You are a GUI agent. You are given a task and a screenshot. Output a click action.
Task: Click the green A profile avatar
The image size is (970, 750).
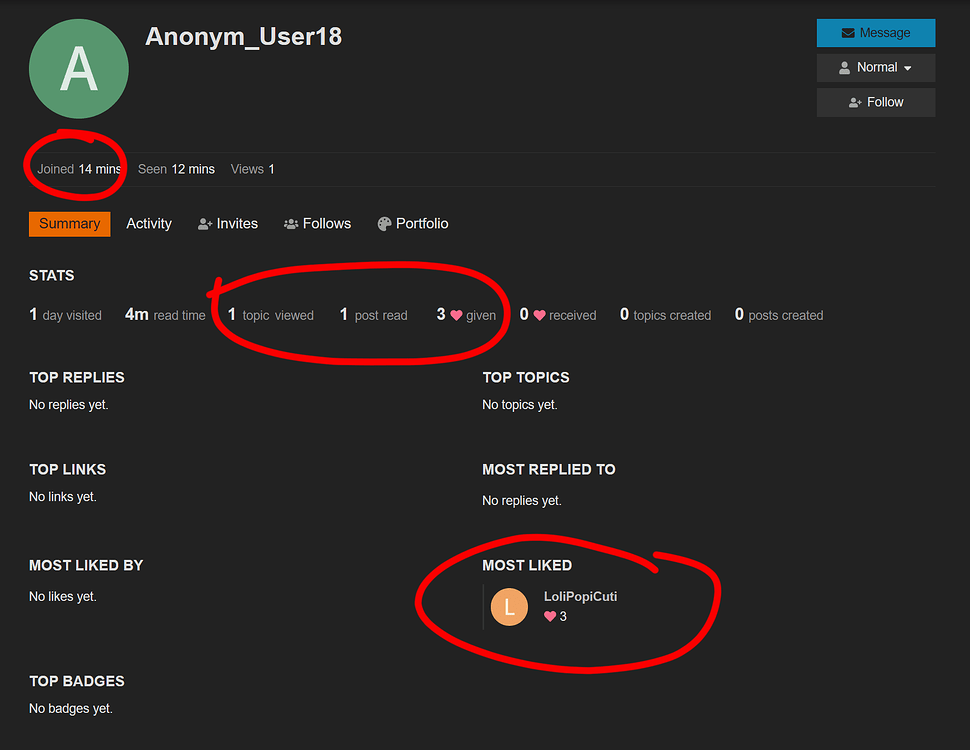point(79,69)
